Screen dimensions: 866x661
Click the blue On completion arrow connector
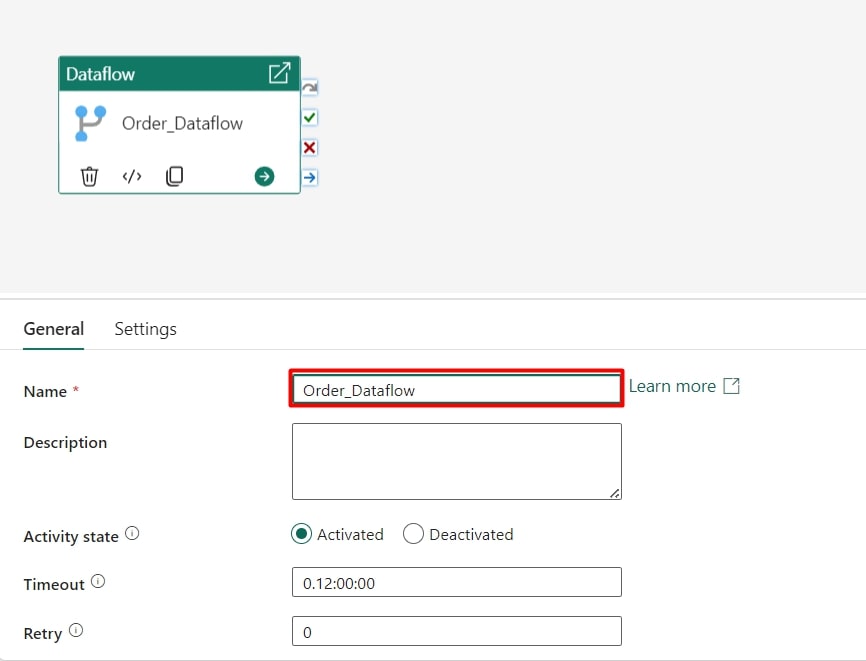310,178
